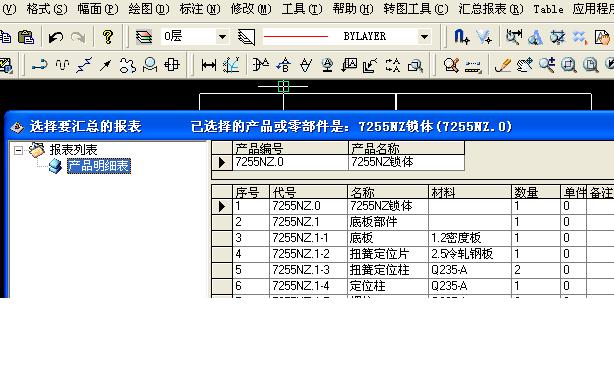Open the 工具(T) menu
Screen dimensions: 614x384
302,9
